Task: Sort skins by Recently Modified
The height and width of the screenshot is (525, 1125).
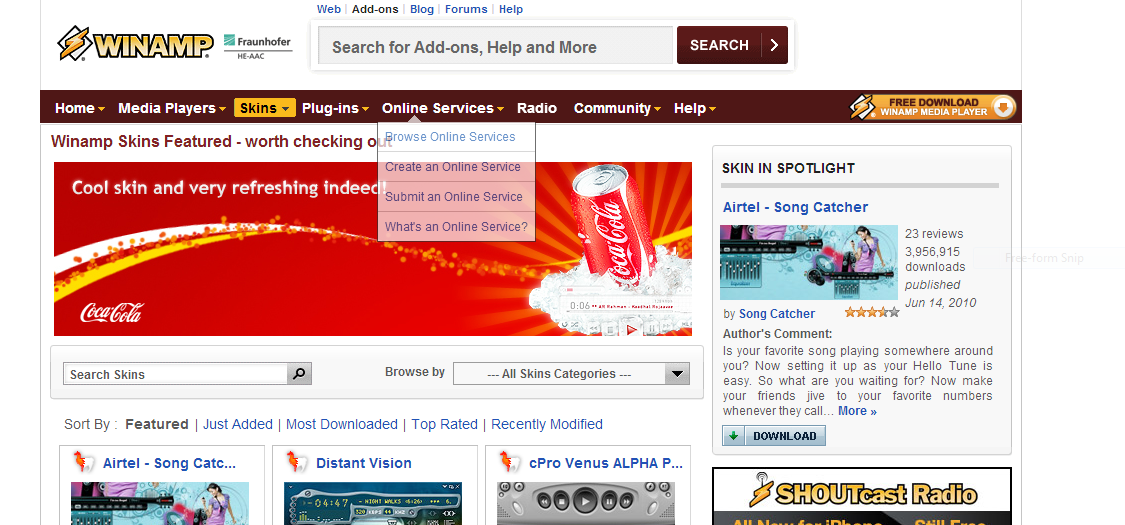Action: 547,424
